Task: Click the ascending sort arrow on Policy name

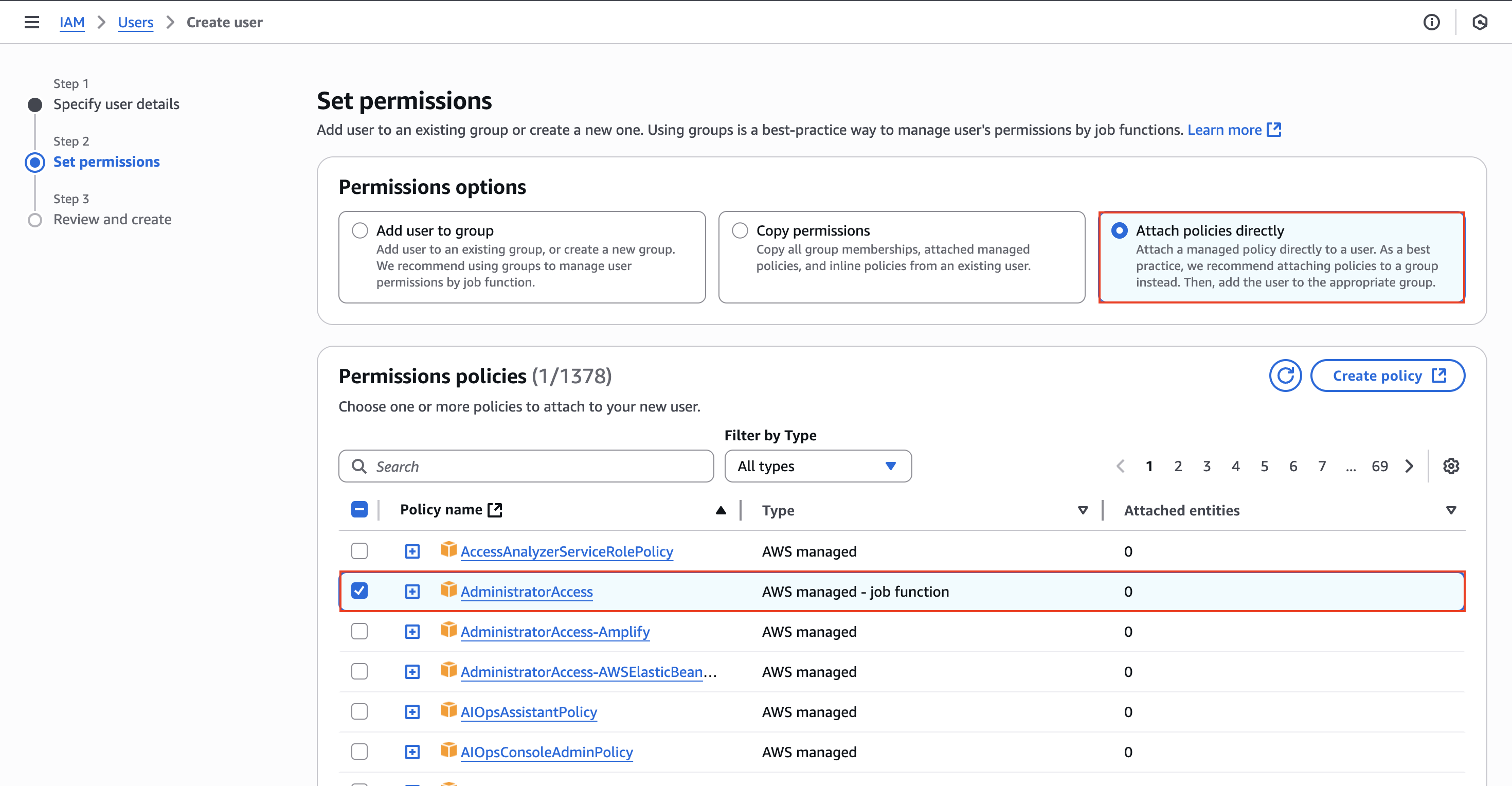Action: pyautogui.click(x=721, y=510)
